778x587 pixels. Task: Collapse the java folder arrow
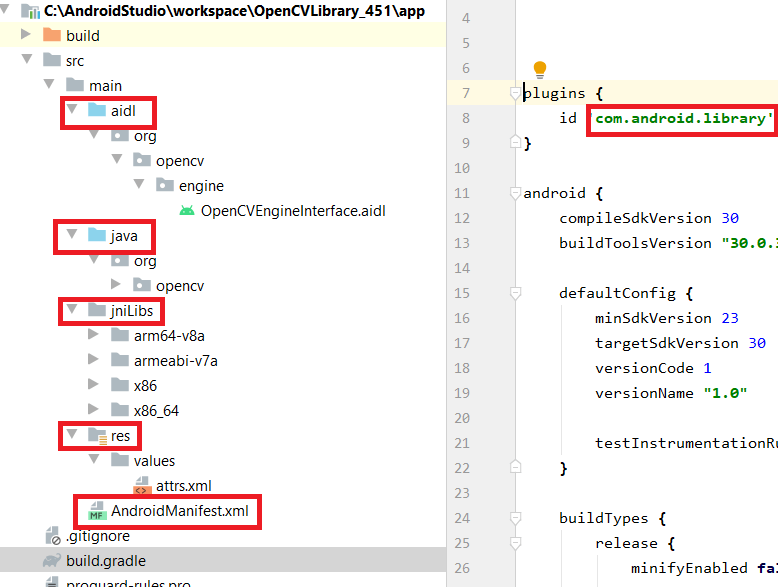[72, 233]
